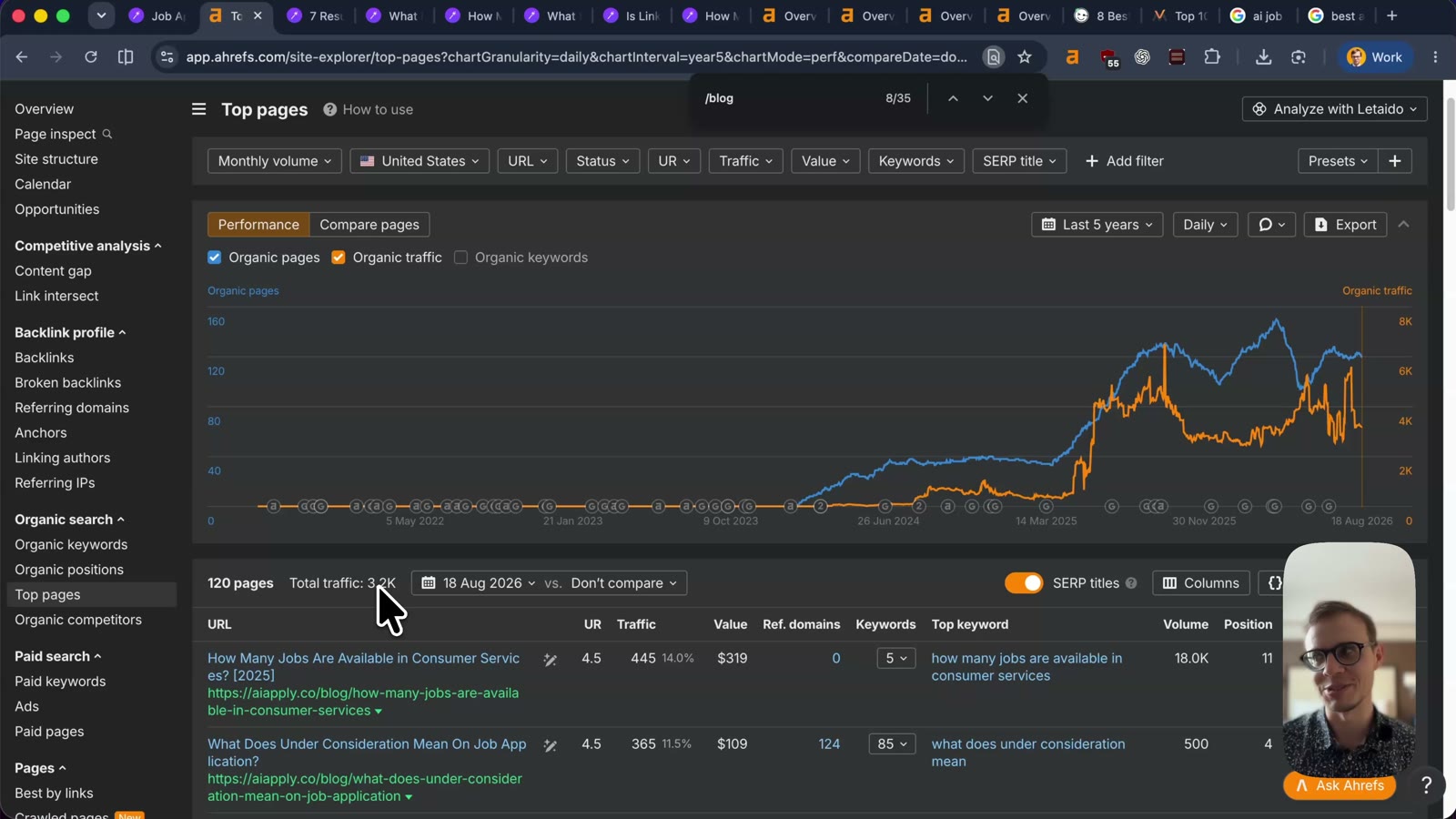The width and height of the screenshot is (1456, 819).
Task: Open browser downloads
Action: pos(1263,57)
